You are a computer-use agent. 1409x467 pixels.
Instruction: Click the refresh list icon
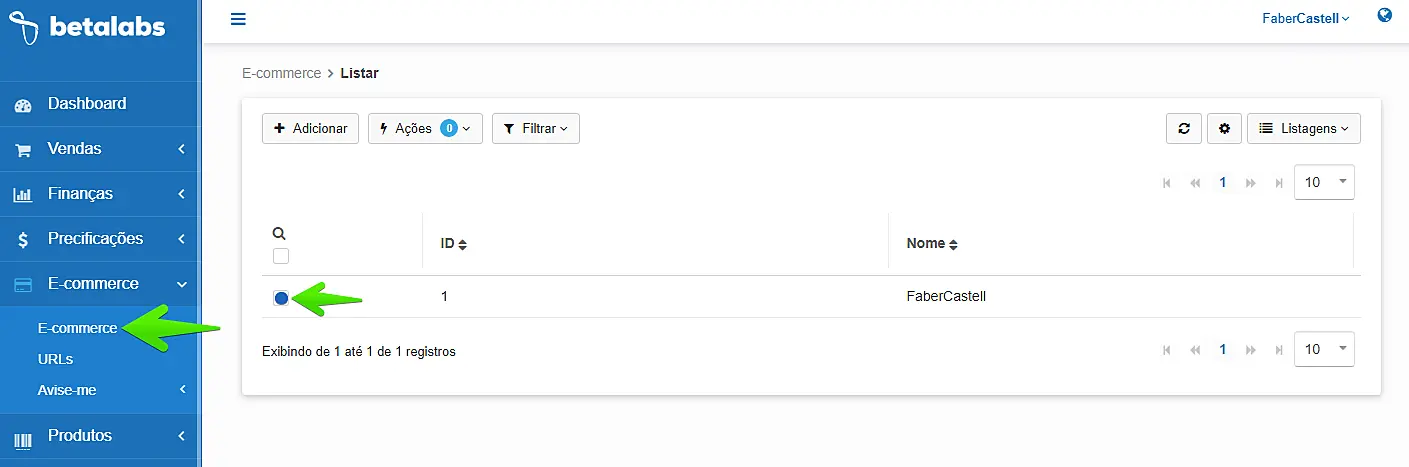pyautogui.click(x=1183, y=128)
